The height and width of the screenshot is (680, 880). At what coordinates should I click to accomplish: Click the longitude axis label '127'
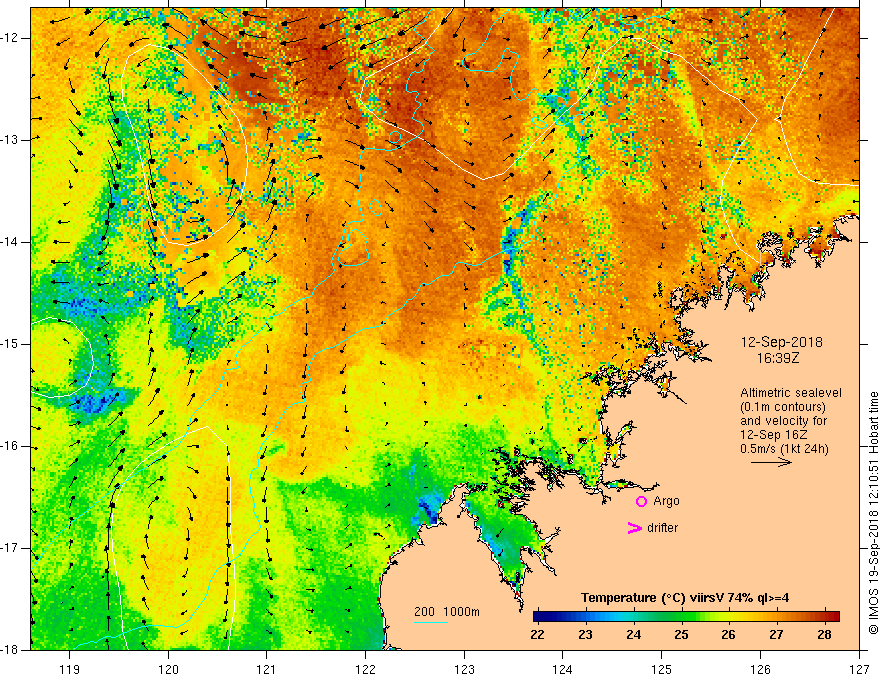click(859, 669)
